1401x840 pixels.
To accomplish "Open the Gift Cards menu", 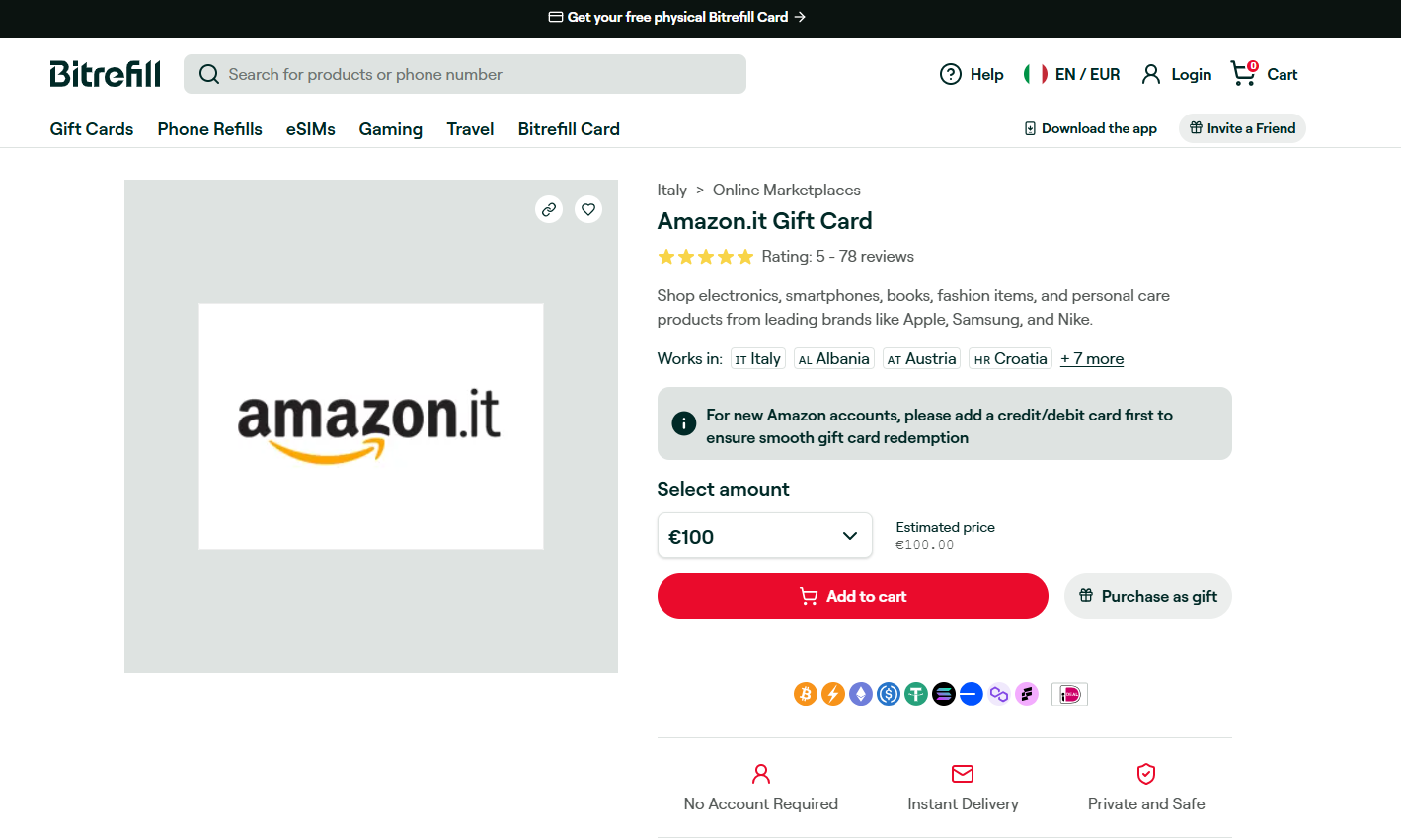I will [92, 129].
